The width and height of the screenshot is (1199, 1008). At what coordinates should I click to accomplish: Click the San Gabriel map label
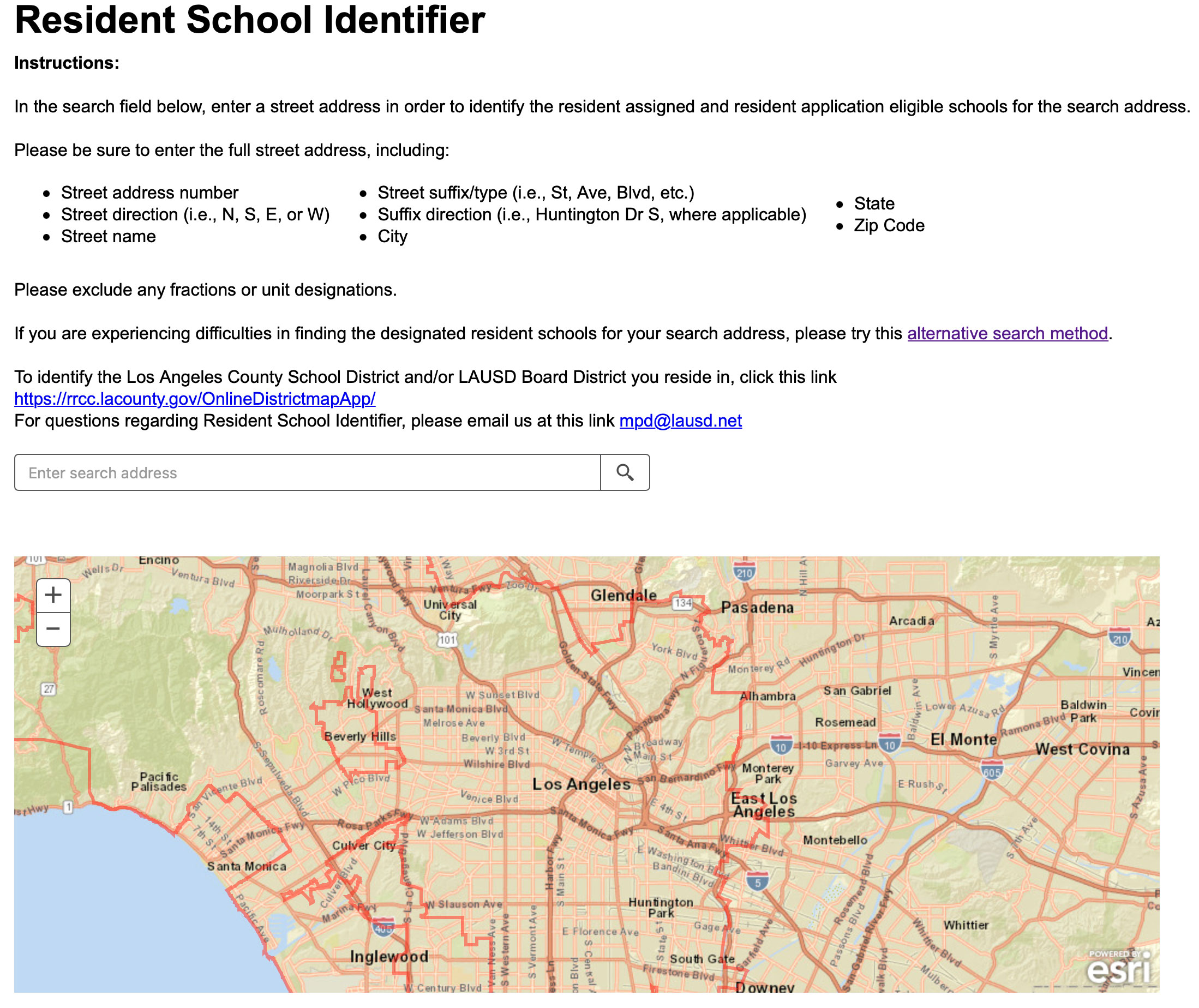coord(857,691)
